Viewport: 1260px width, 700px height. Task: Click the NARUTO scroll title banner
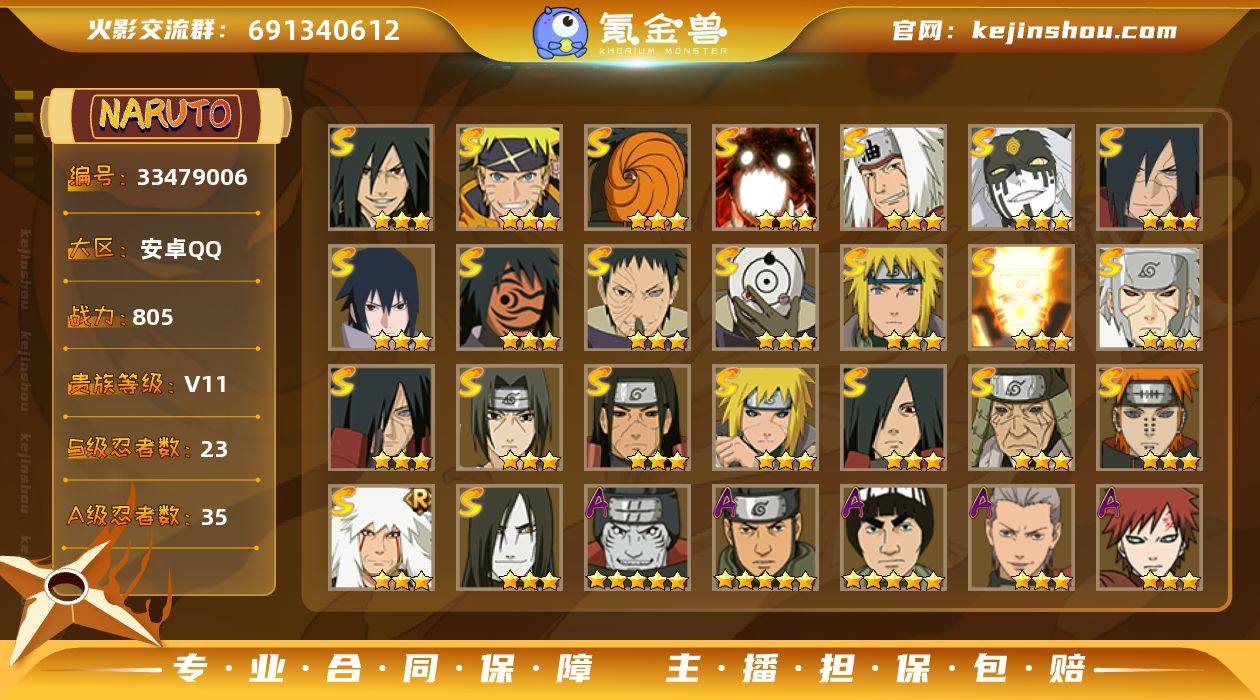(167, 115)
